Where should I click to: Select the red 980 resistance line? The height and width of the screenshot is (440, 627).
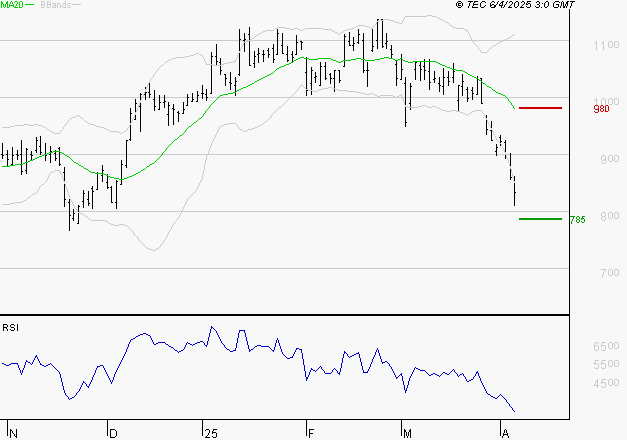(x=540, y=107)
